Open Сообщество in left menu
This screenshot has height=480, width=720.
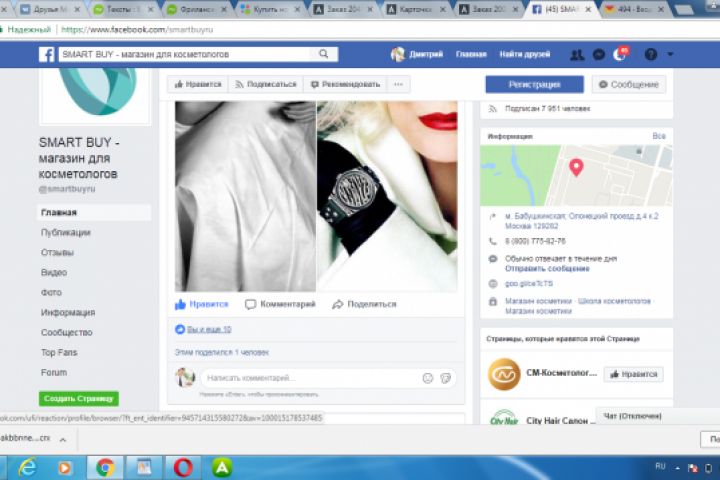(67, 333)
